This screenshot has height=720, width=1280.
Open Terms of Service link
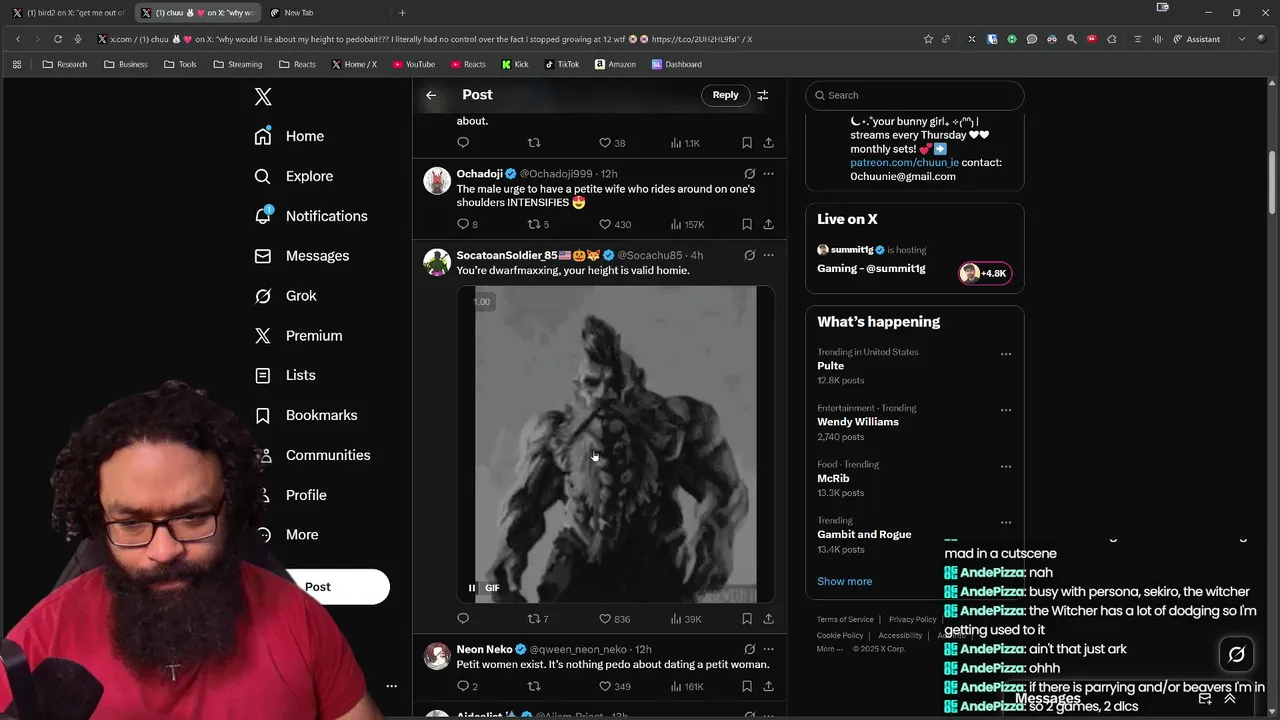pyautogui.click(x=845, y=620)
